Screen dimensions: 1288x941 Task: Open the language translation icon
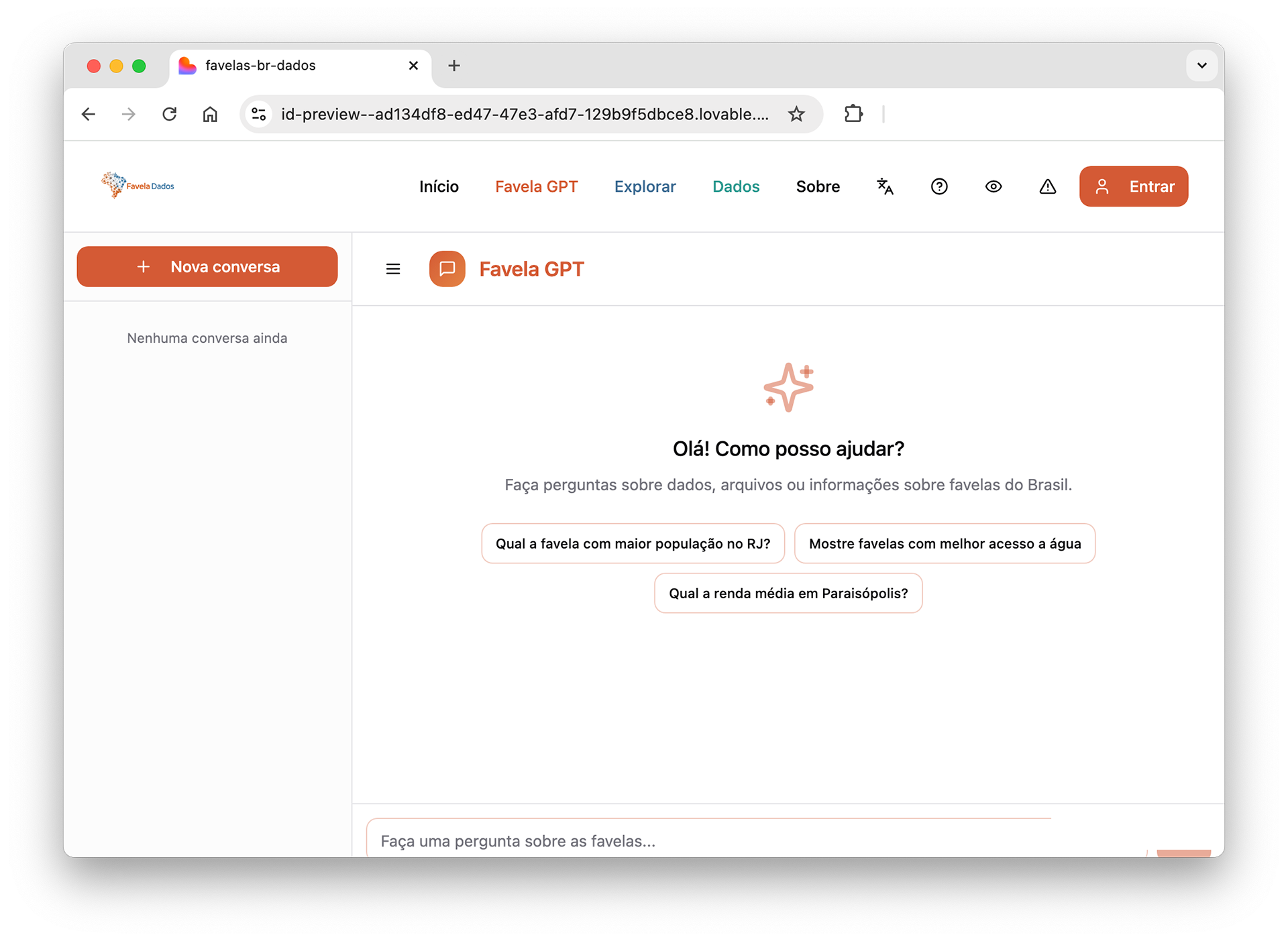tap(885, 186)
